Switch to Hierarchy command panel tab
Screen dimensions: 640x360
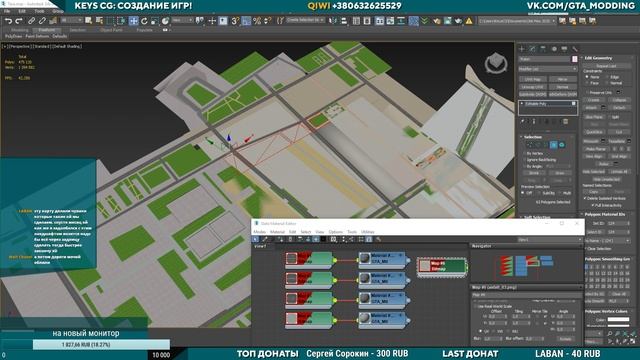coord(543,49)
